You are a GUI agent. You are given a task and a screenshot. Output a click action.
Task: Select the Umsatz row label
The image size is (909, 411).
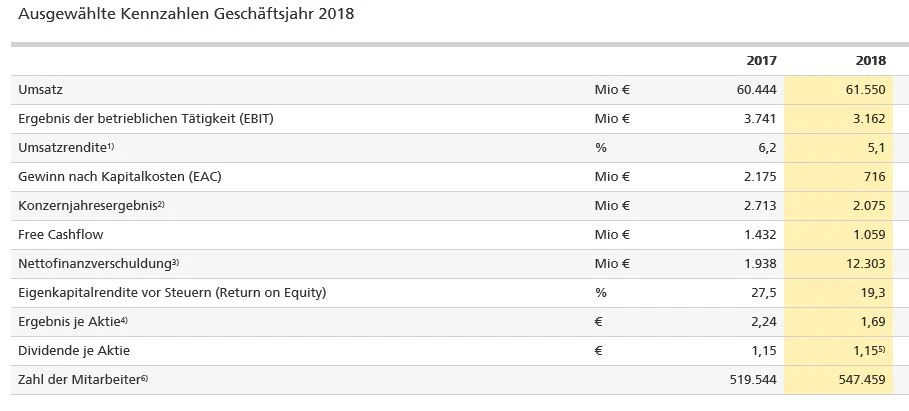point(41,90)
